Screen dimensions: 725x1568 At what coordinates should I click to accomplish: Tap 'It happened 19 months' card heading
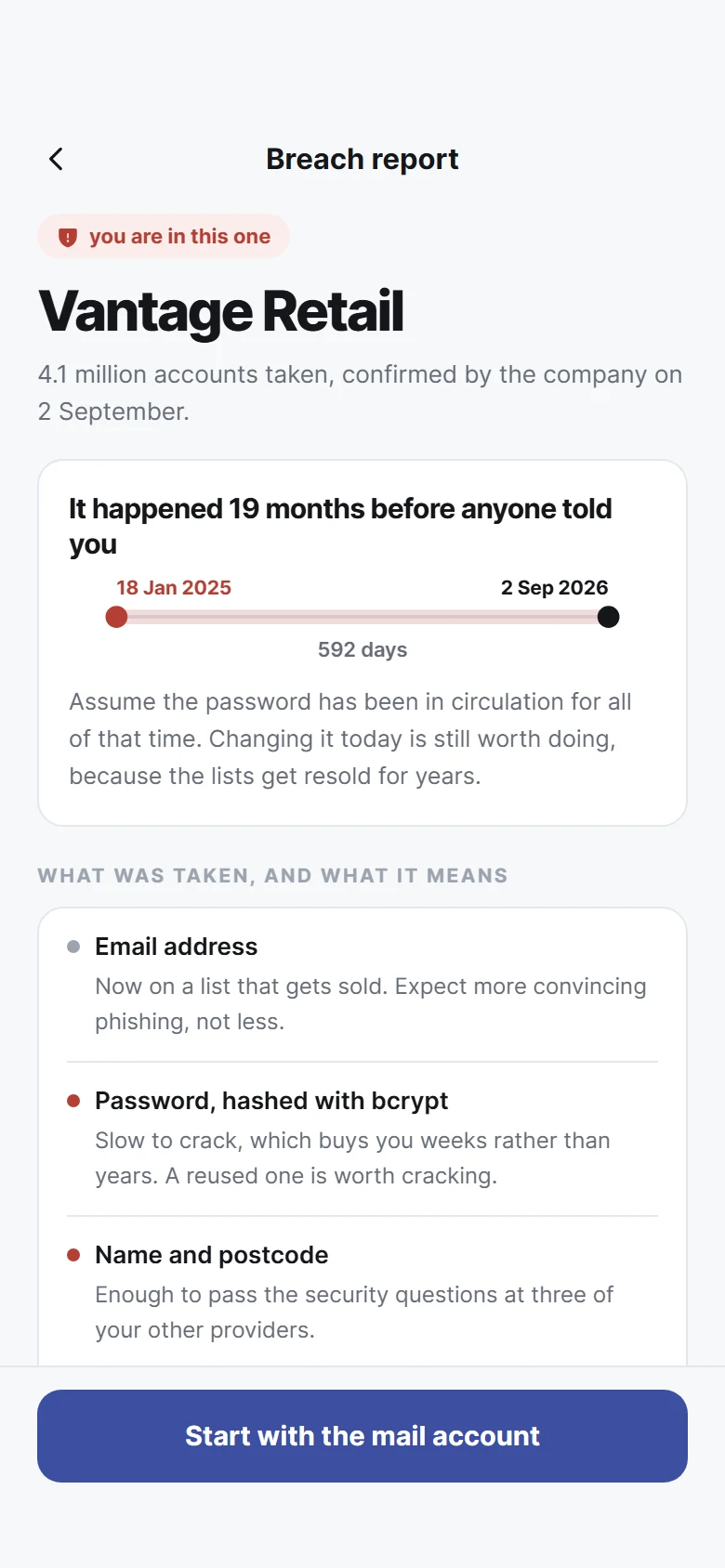pos(341,526)
